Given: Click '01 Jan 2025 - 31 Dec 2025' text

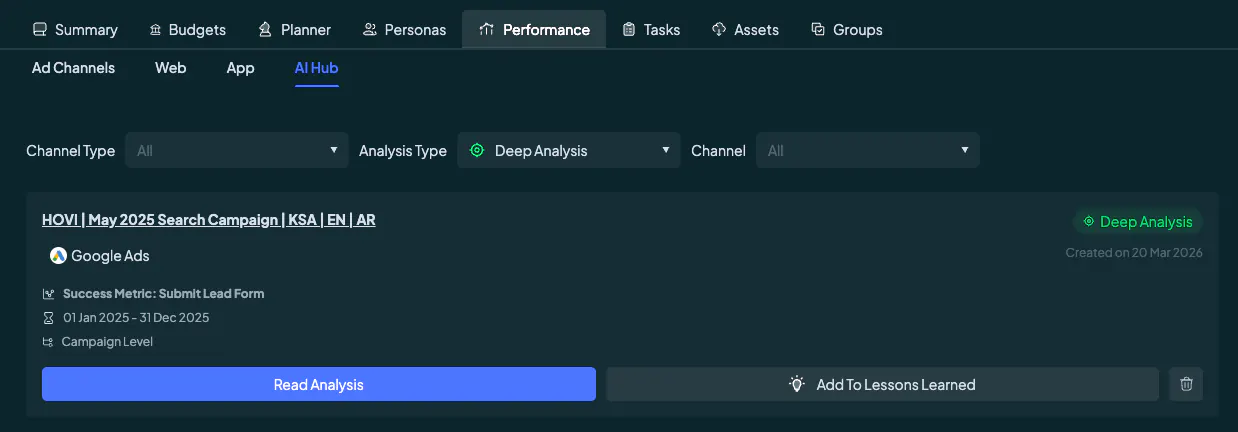Looking at the screenshot, I should pos(136,318).
